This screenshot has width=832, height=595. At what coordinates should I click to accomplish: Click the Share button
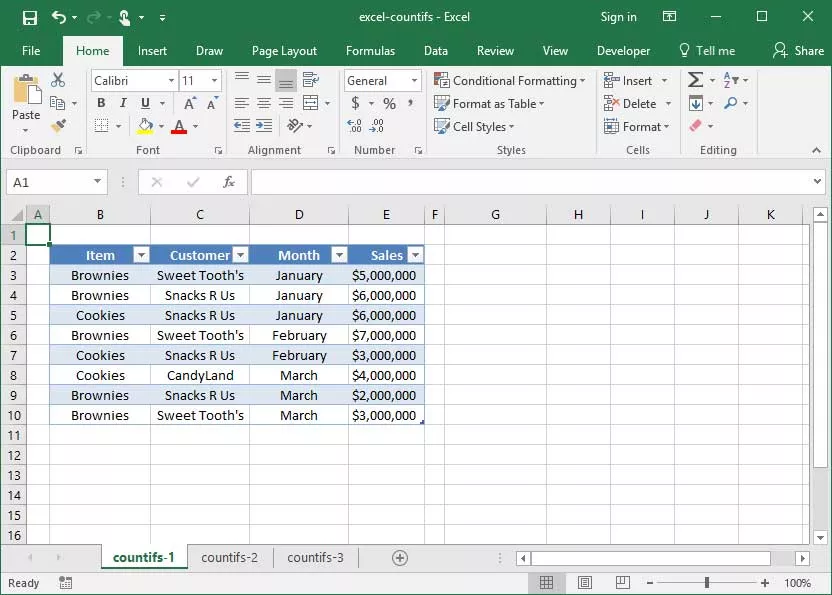[x=799, y=51]
